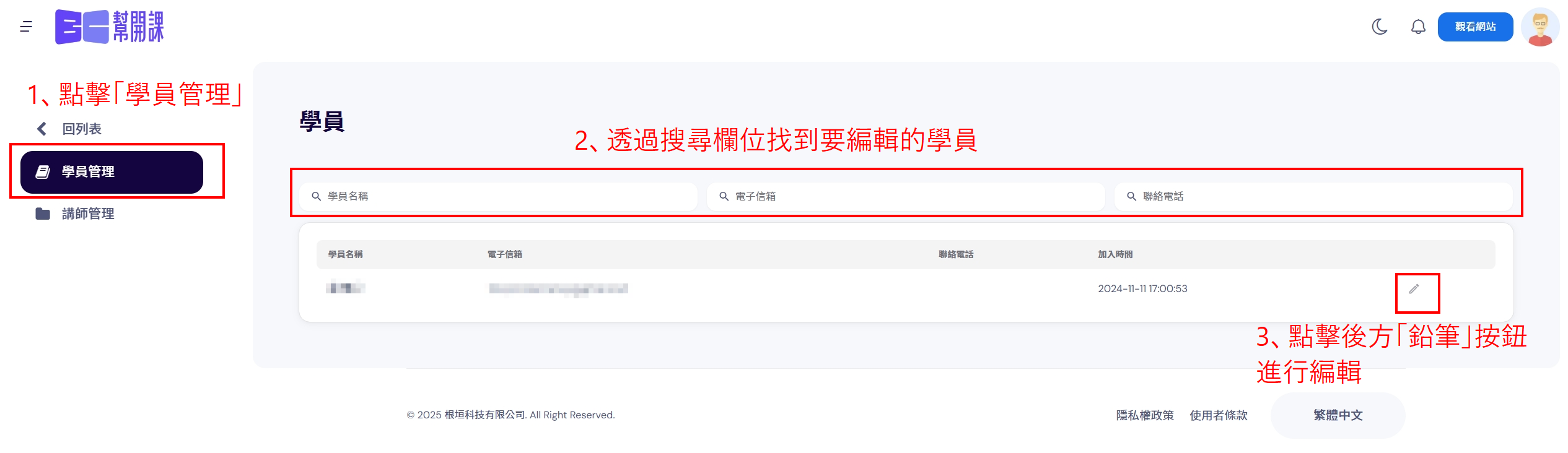The width and height of the screenshot is (1568, 453).
Task: Focus the 電子信箱 search field
Action: (906, 196)
